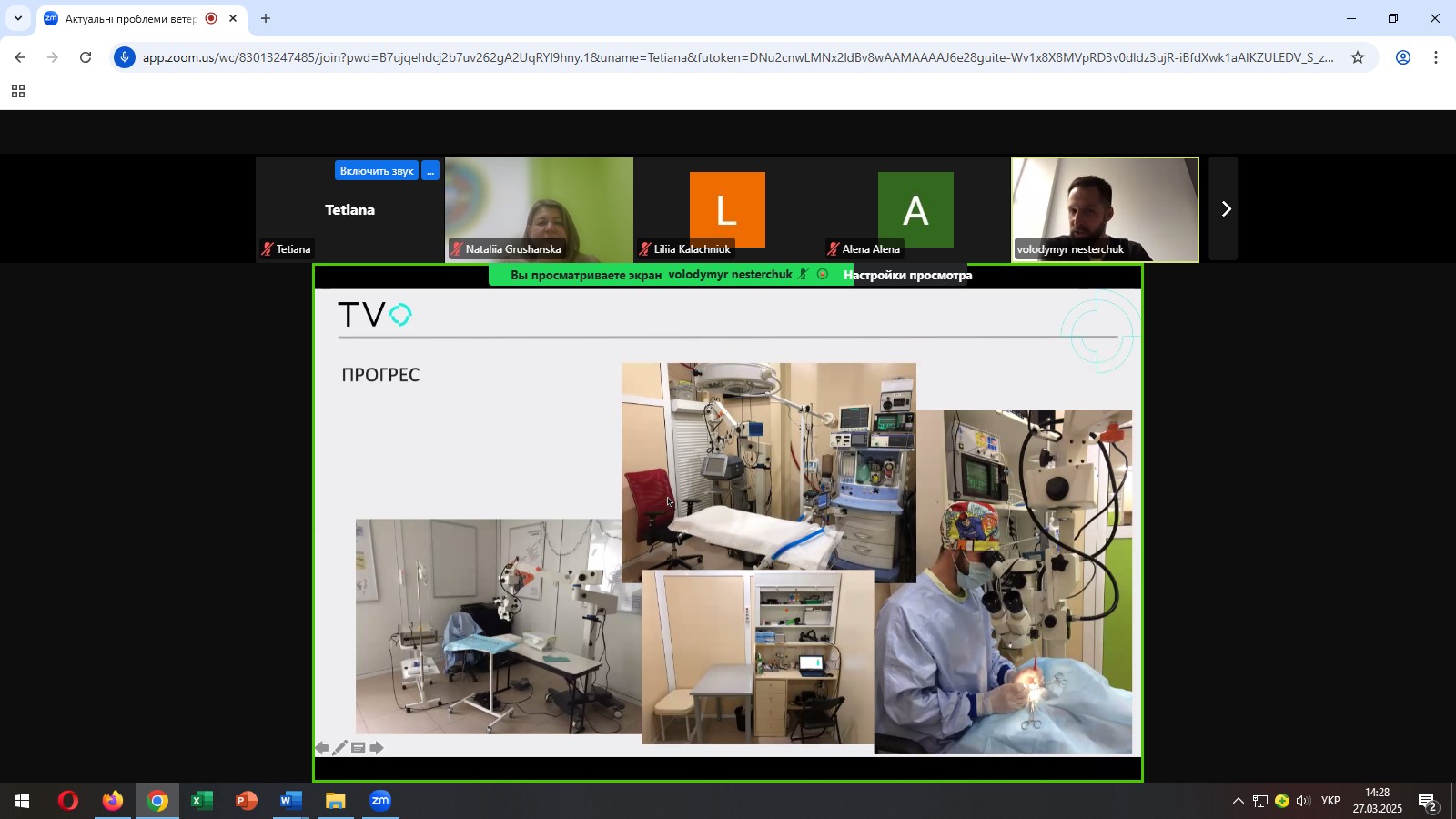This screenshot has width=1456, height=819.
Task: Click the 'Включить звук' unmute button
Action: [x=377, y=171]
